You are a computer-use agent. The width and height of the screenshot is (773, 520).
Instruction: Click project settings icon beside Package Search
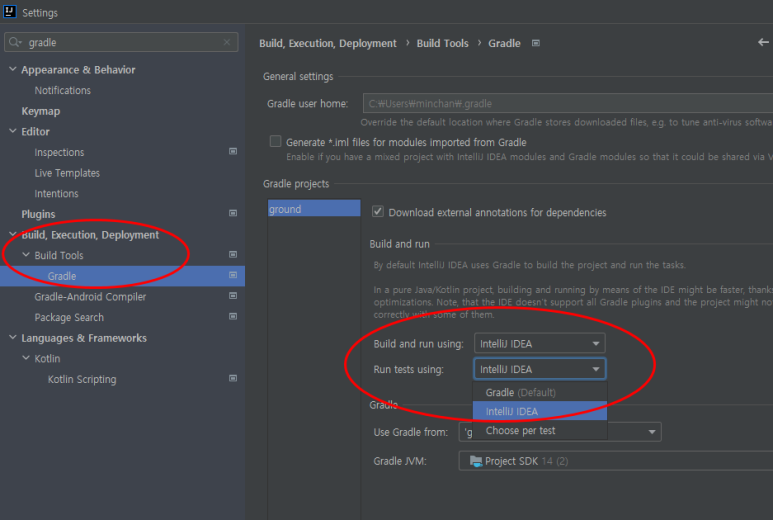coord(233,316)
